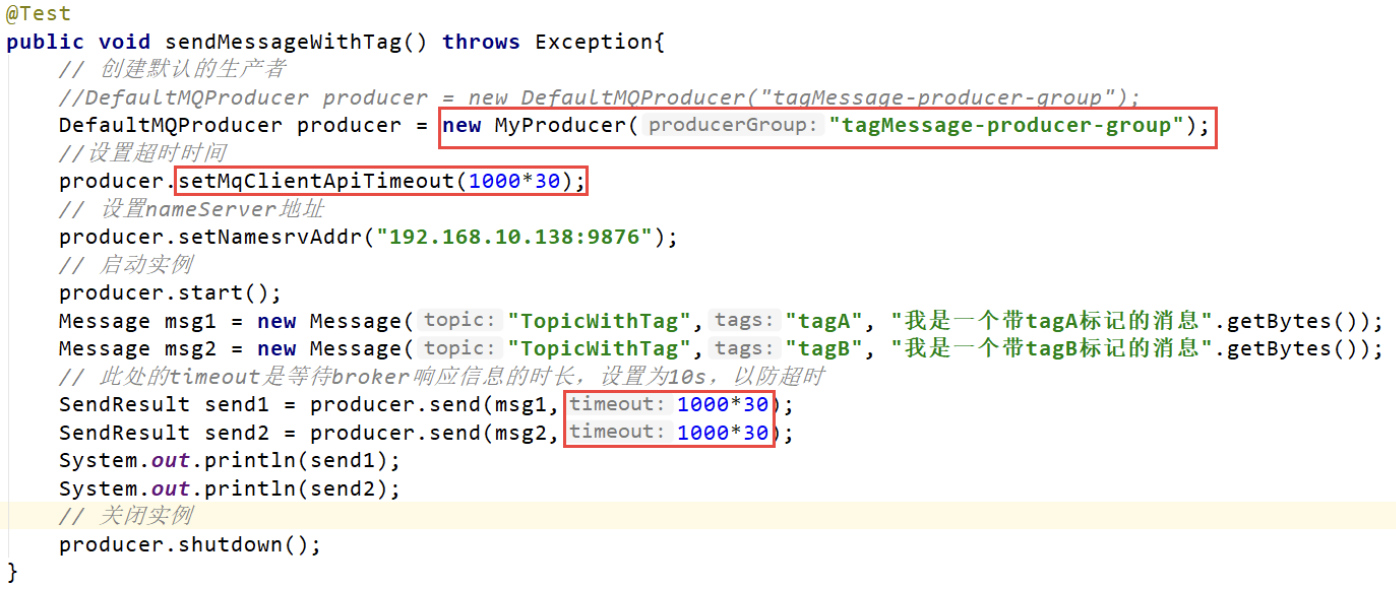This screenshot has height=589, width=1396.
Task: Click the topic hint on the msg2 line
Action: coord(459,349)
